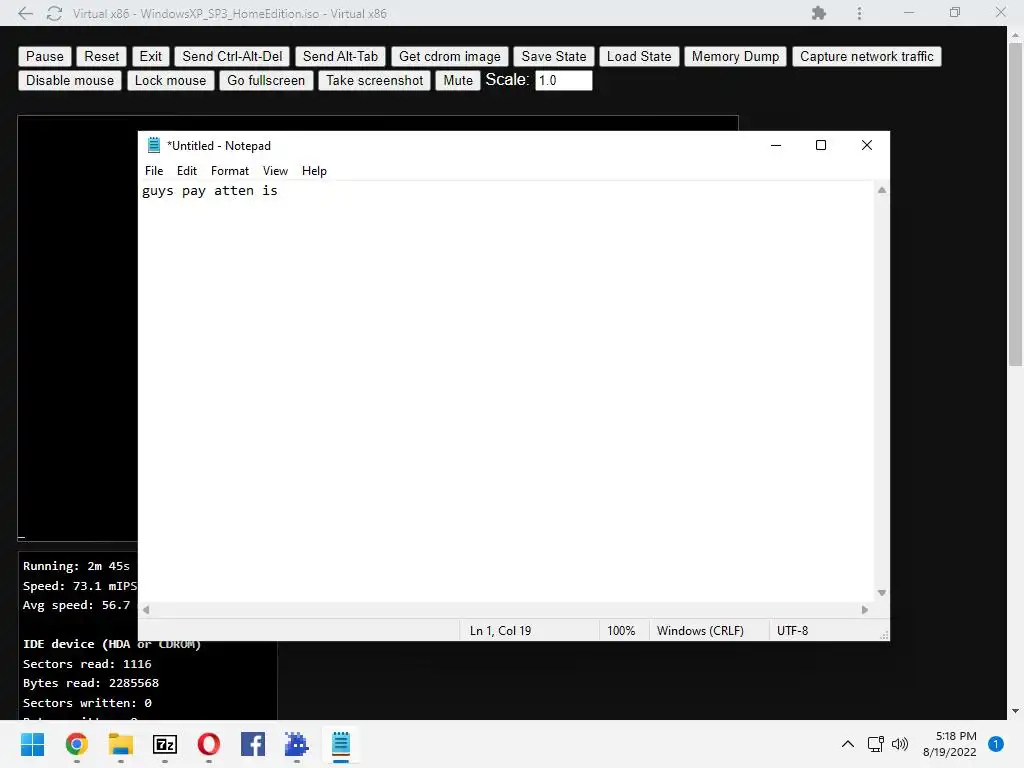This screenshot has height=768, width=1024.
Task: Toggle Disable mouse button
Action: [70, 80]
